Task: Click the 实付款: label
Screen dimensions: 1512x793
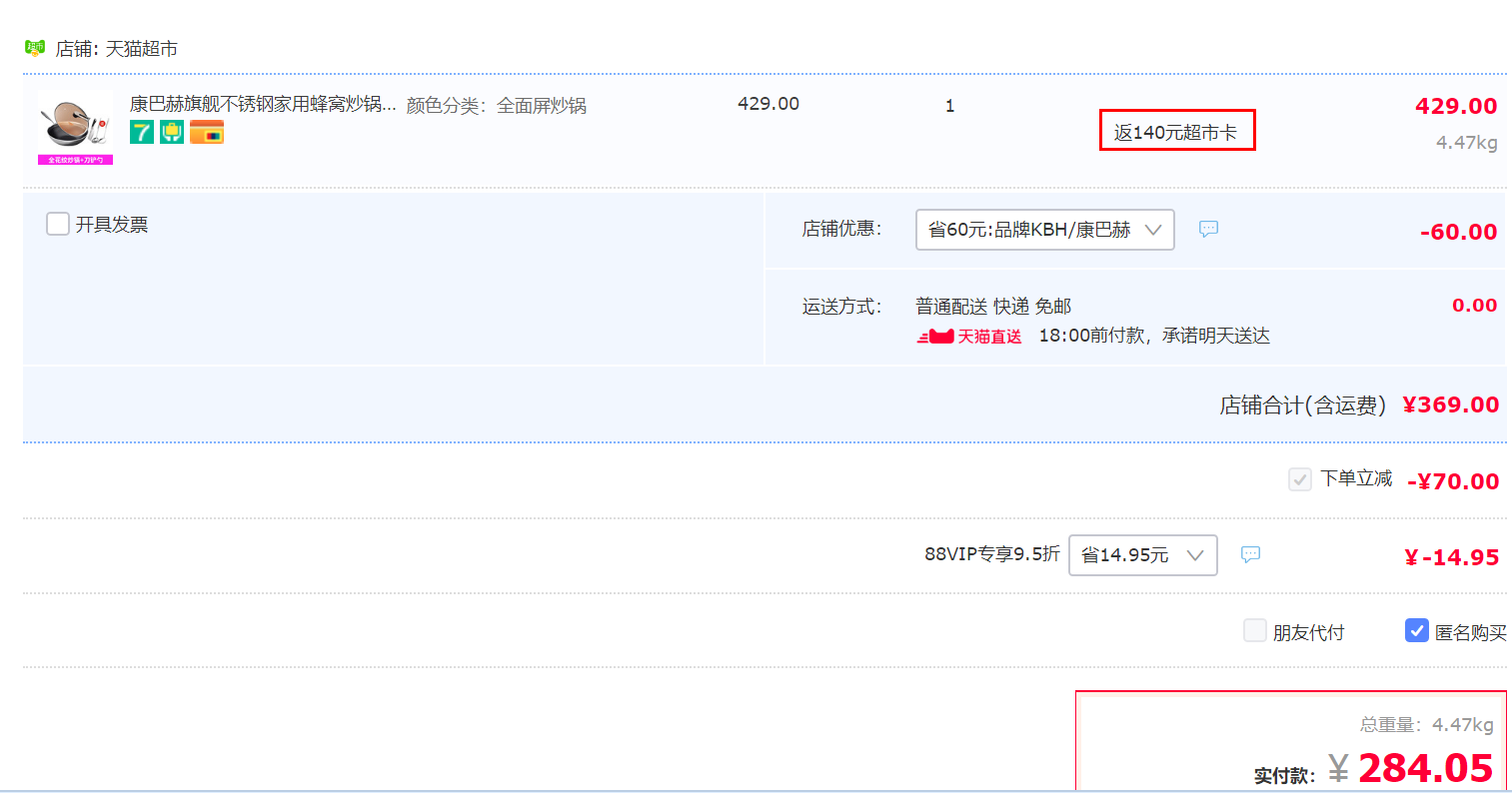Action: [1285, 776]
